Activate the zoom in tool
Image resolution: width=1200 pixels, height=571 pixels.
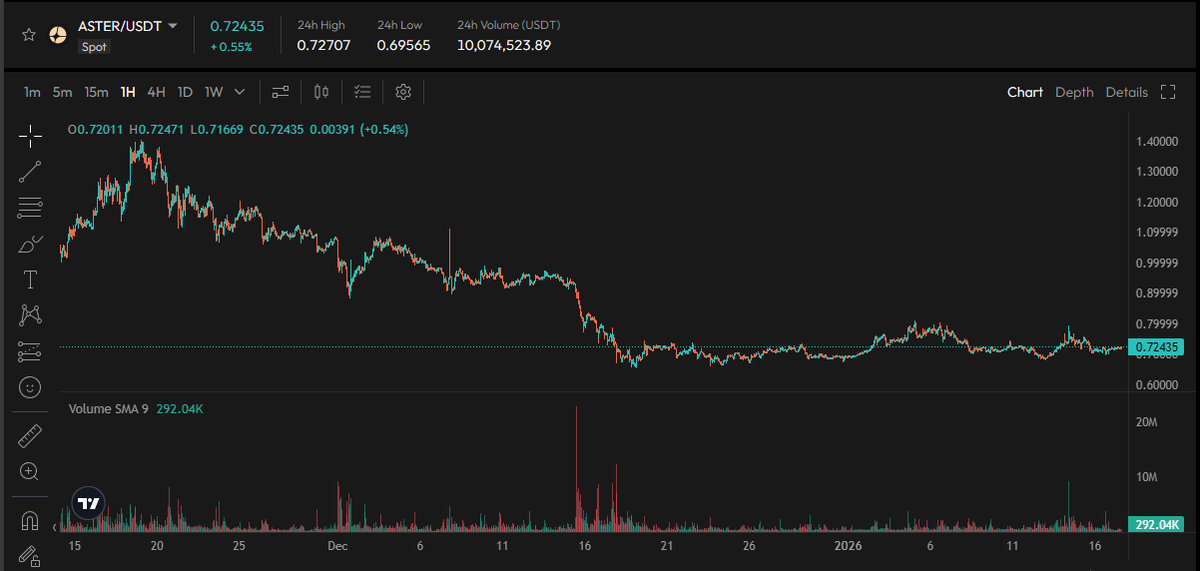[29, 472]
